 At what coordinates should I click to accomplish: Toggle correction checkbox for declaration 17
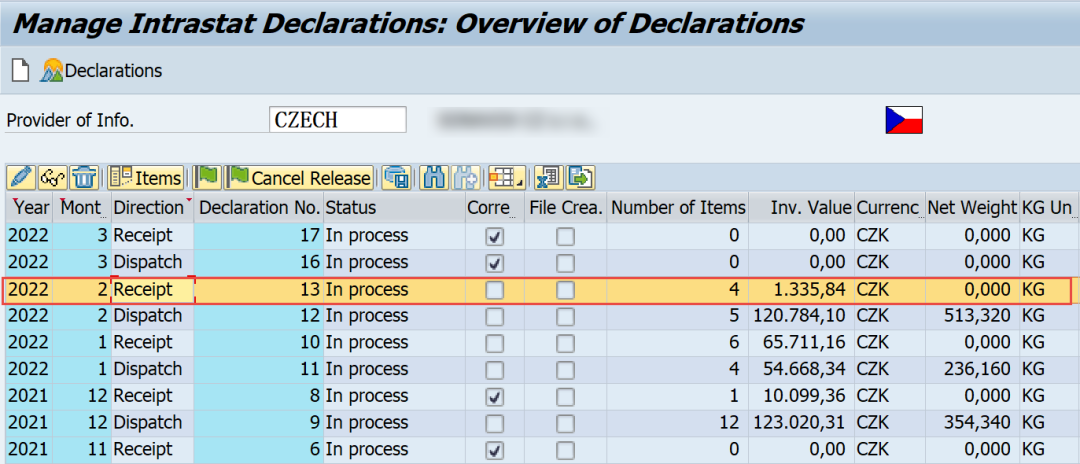click(x=495, y=237)
